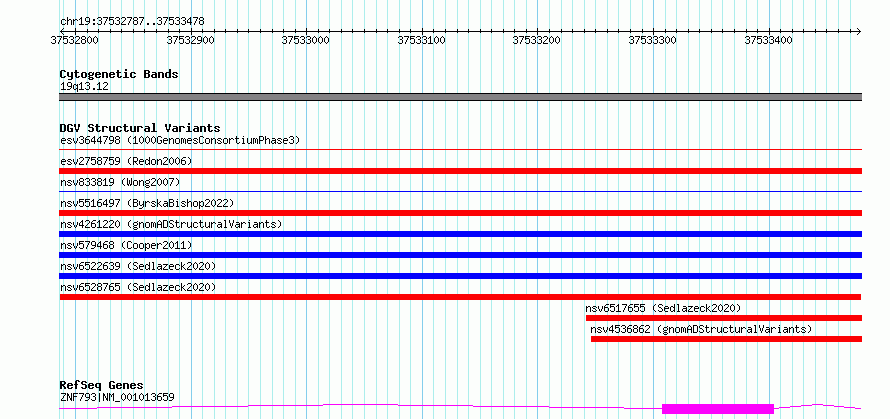890x419 pixels.
Task: Open variant nsv5516497 (ByrskaBishop2022) label
Action: (147, 203)
